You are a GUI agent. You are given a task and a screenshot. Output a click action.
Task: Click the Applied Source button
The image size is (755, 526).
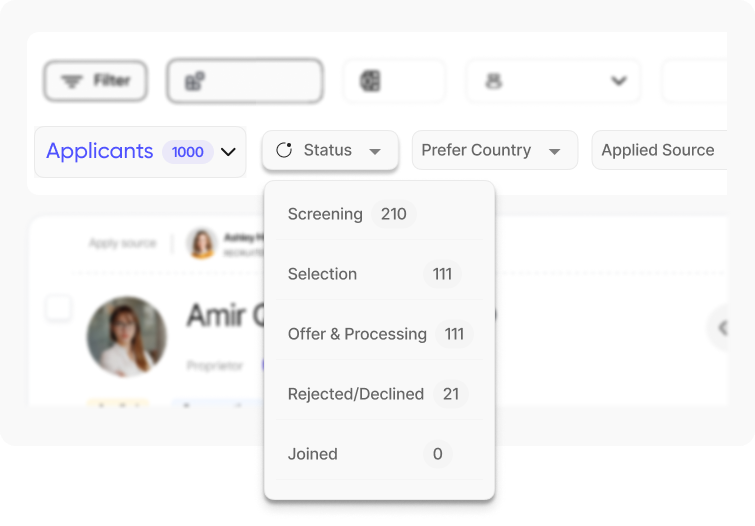pyautogui.click(x=659, y=150)
